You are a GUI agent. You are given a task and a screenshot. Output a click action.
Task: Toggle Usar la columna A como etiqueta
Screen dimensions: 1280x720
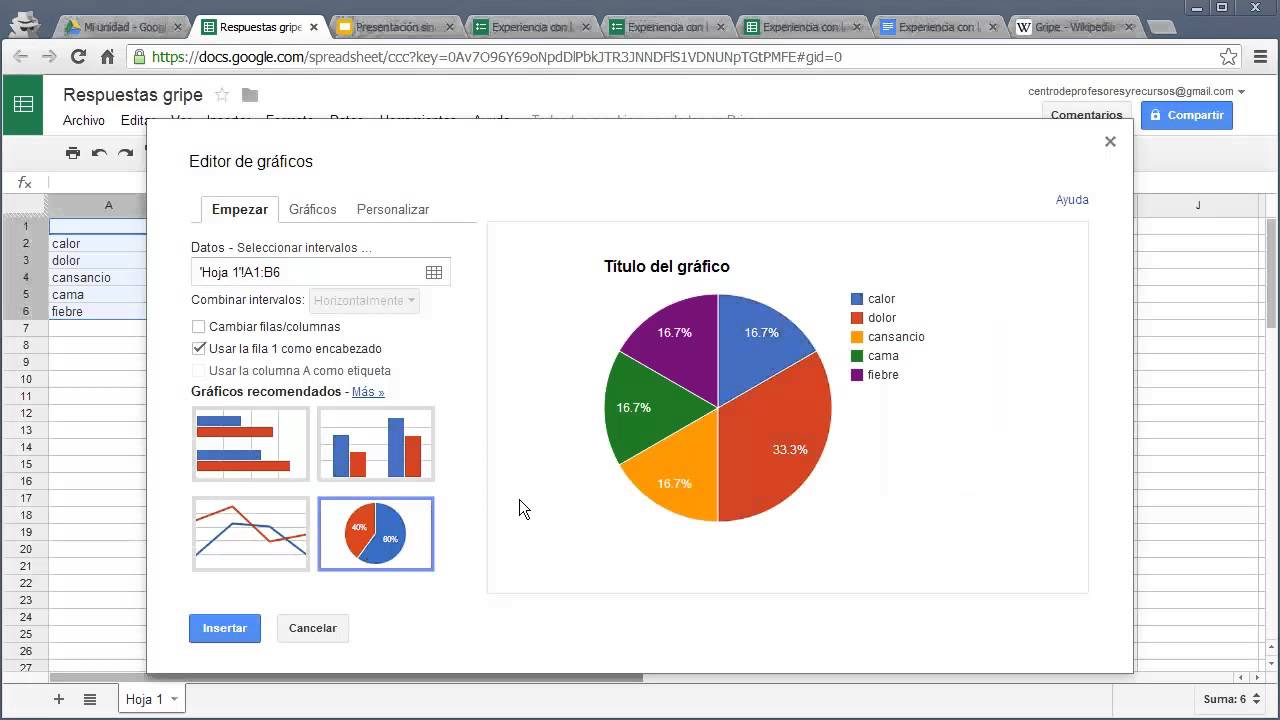[x=198, y=371]
